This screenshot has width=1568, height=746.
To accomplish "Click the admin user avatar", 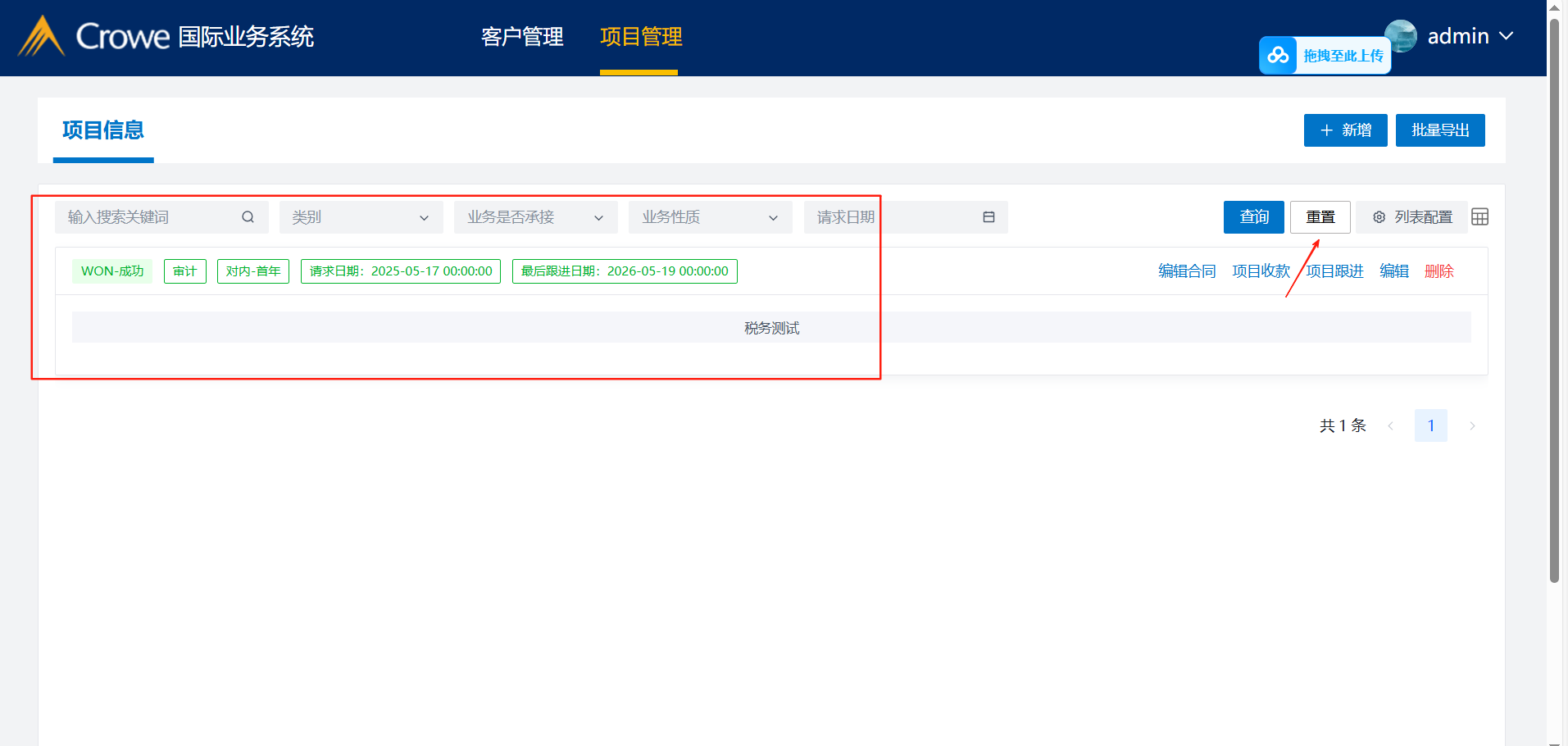I will click(x=1401, y=36).
